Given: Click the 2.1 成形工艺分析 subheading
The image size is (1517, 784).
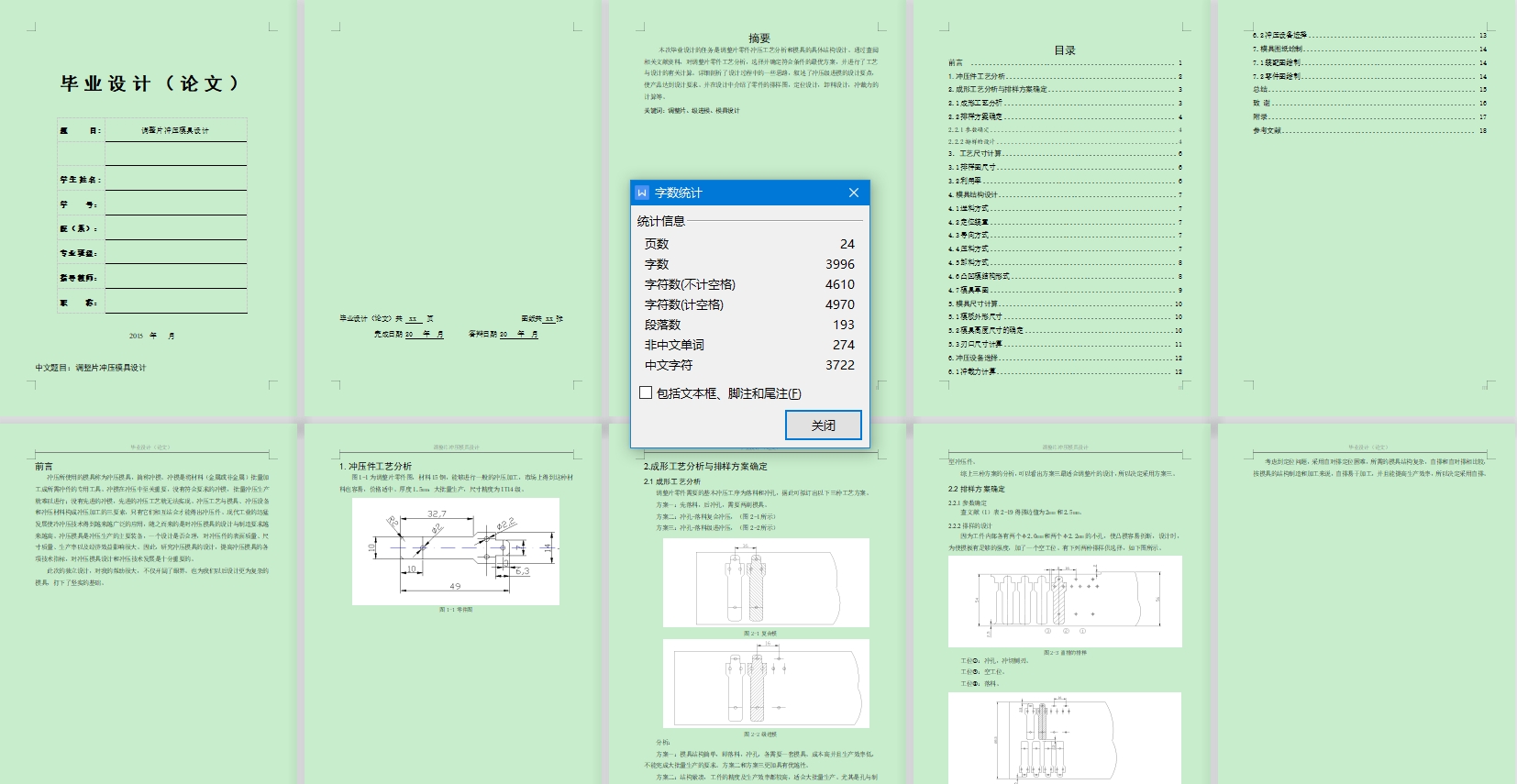Looking at the screenshot, I should pyautogui.click(x=671, y=481).
